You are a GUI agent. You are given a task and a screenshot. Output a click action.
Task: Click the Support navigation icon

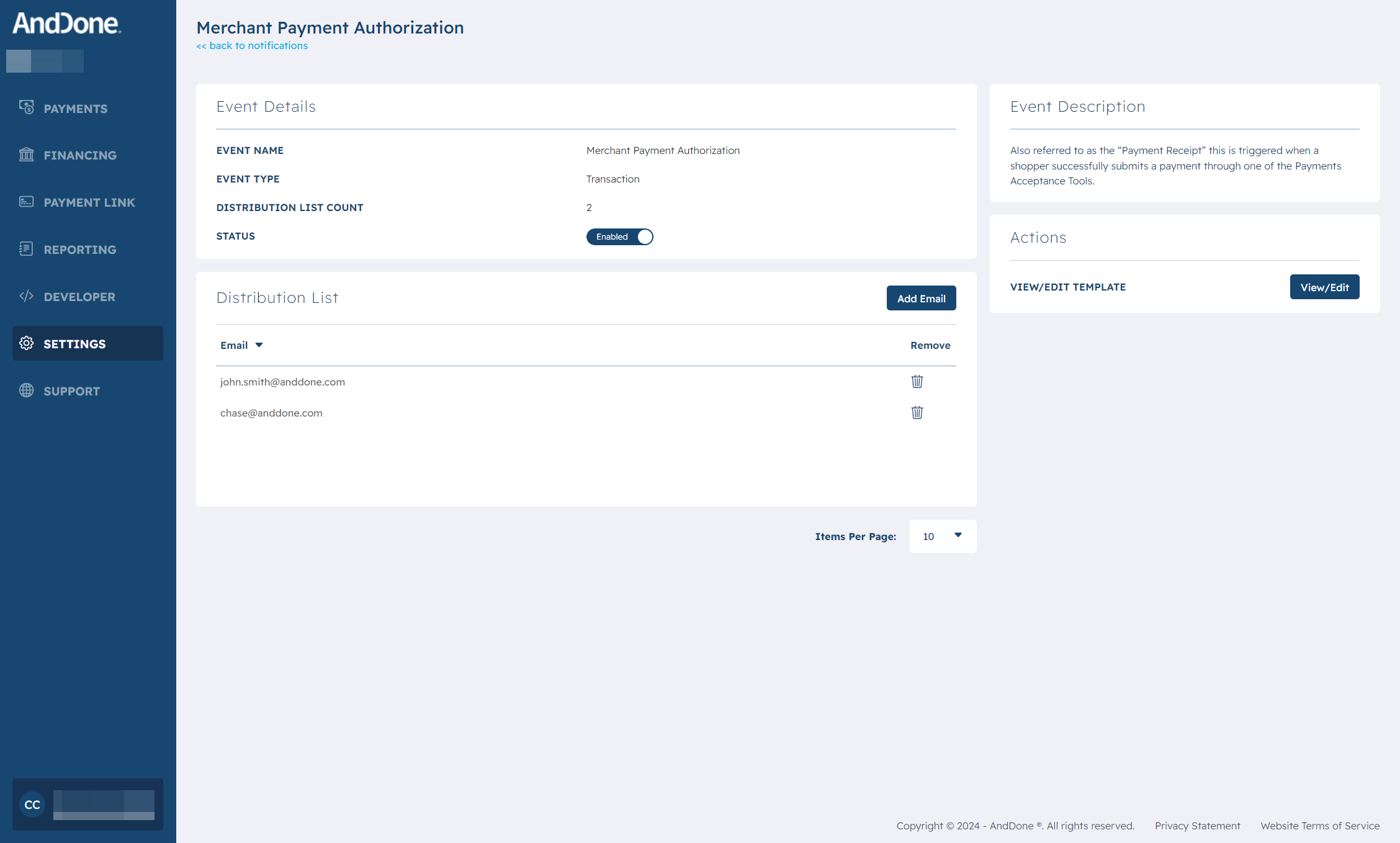point(28,391)
